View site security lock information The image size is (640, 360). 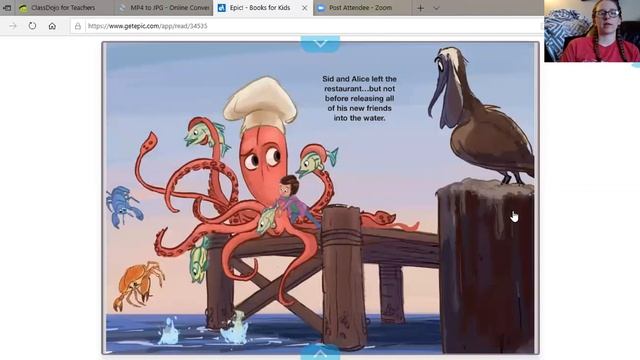click(78, 26)
